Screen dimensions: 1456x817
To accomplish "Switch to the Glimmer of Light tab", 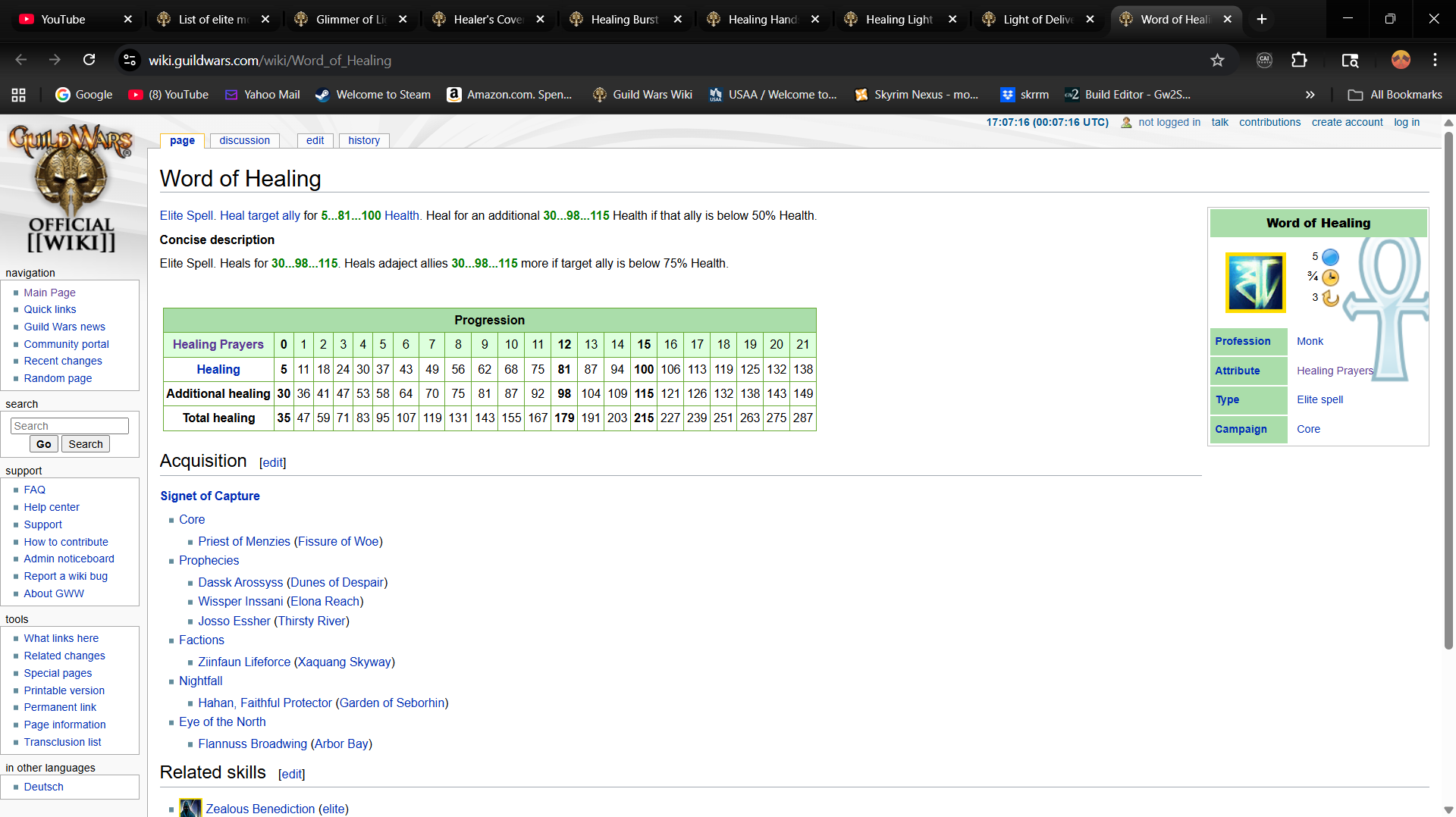I will click(x=350, y=19).
